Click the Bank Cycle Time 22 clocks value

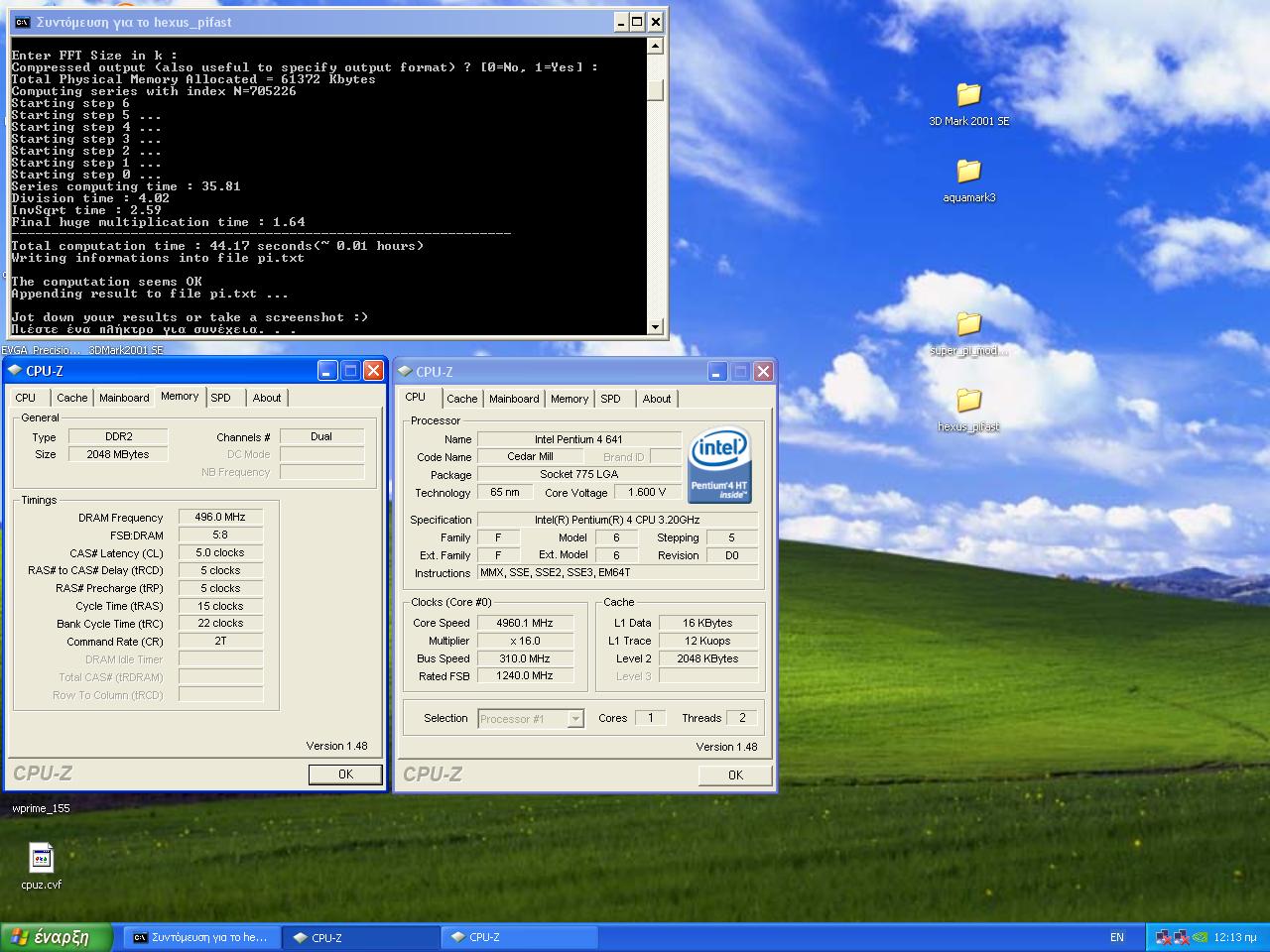(220, 623)
